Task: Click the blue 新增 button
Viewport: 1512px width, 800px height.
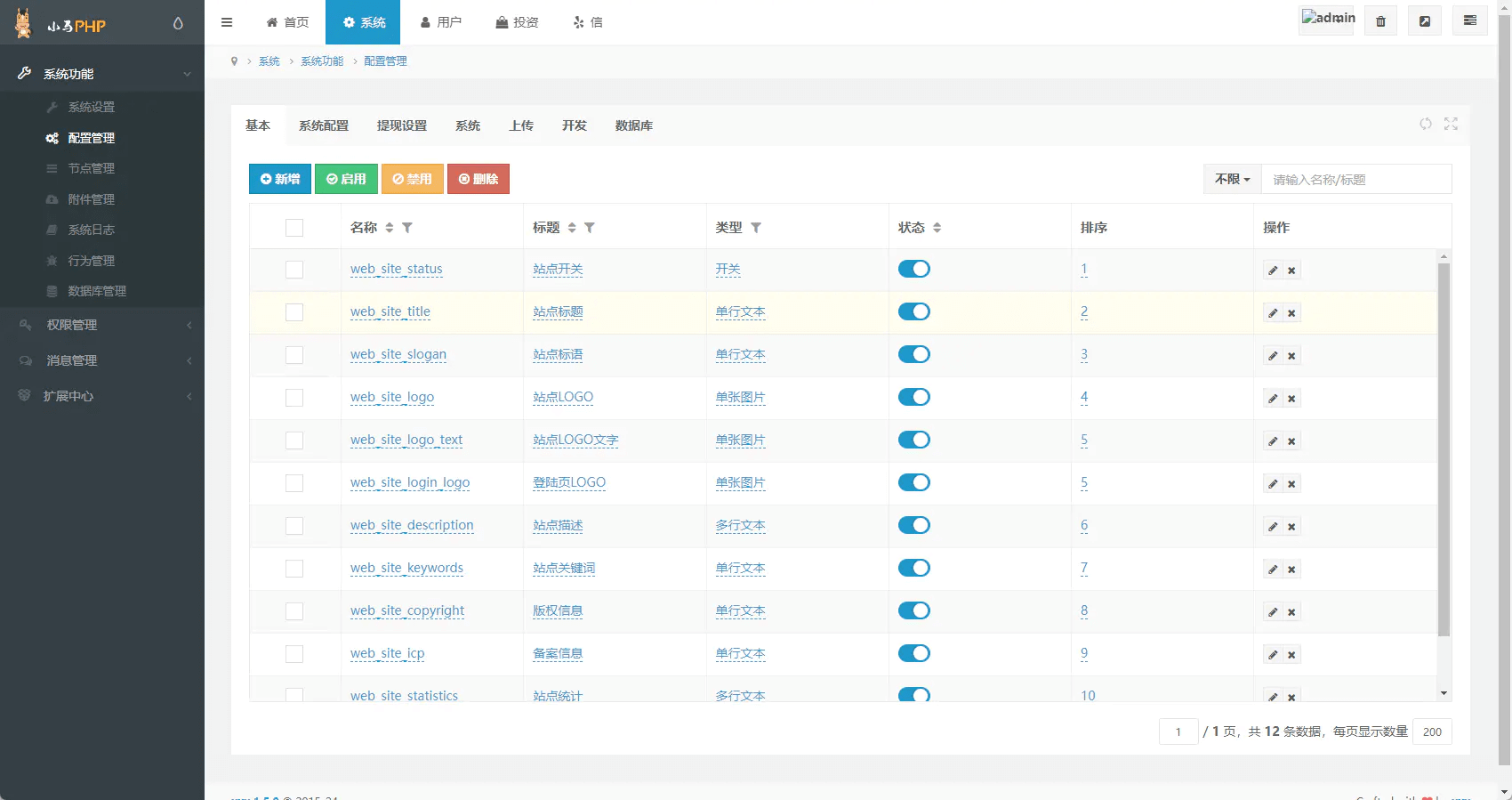Action: (x=280, y=179)
